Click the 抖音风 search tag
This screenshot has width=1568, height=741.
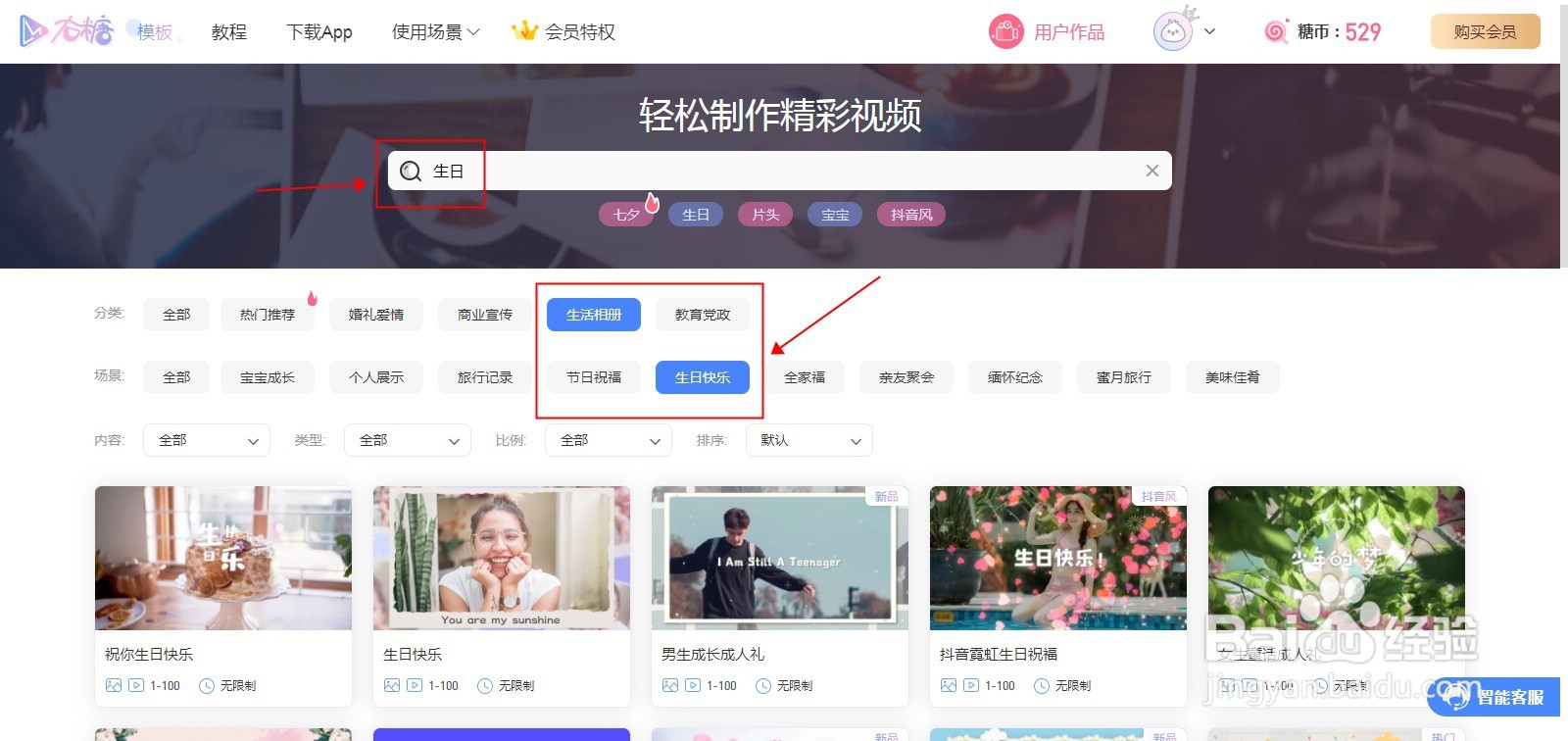(x=911, y=215)
